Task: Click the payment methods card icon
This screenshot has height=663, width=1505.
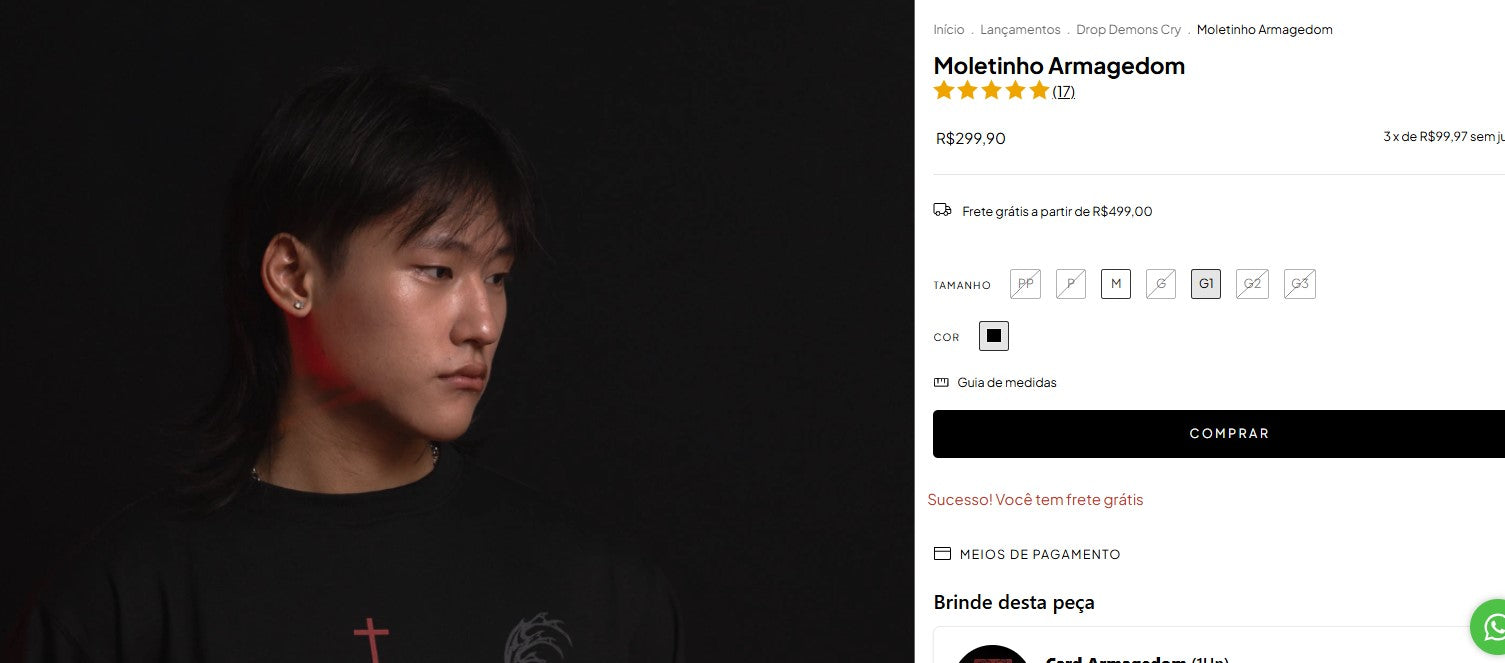Action: click(x=942, y=554)
